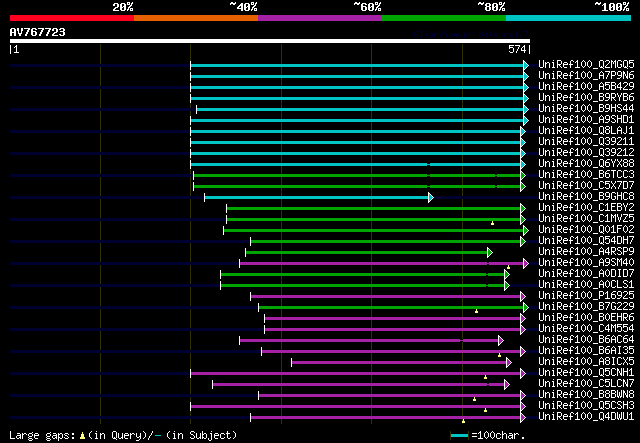Click the yellow gap marker under B7G229 bar
Screen dimensions: 640x443
[476, 311]
